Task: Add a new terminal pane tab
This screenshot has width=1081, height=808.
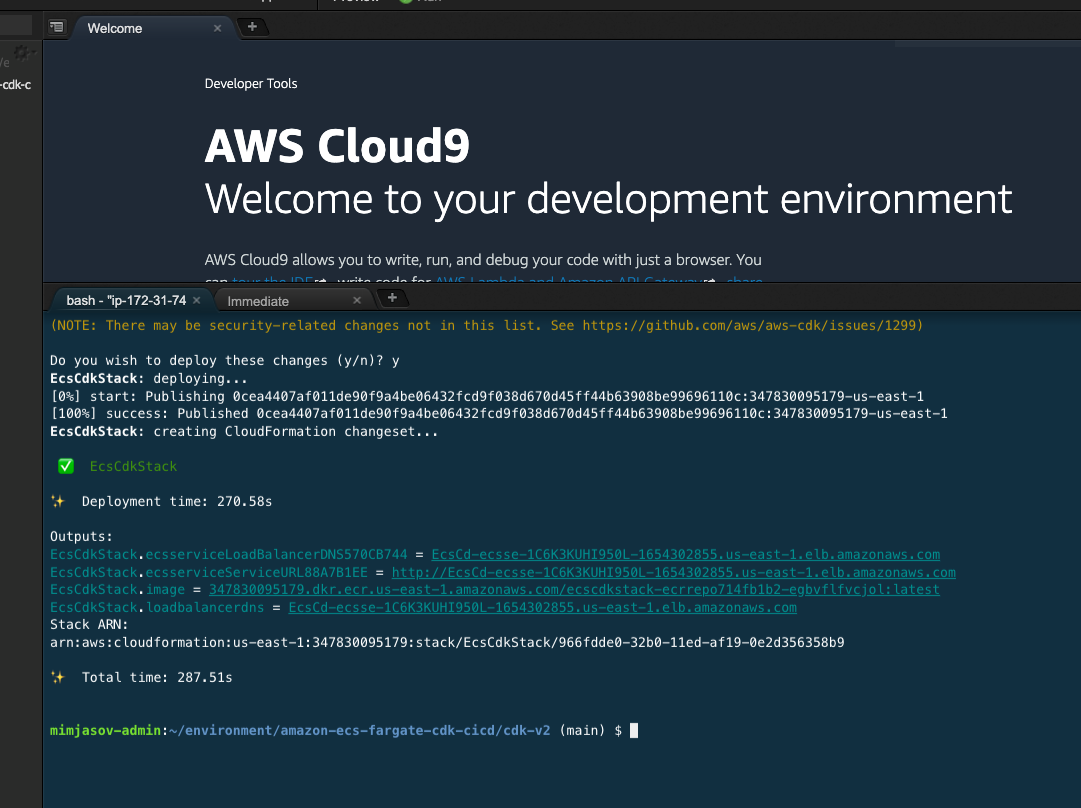Action: point(392,299)
